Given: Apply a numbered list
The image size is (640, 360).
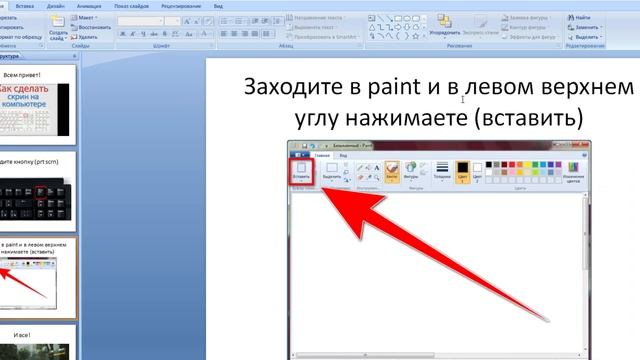Looking at the screenshot, I should pos(239,21).
